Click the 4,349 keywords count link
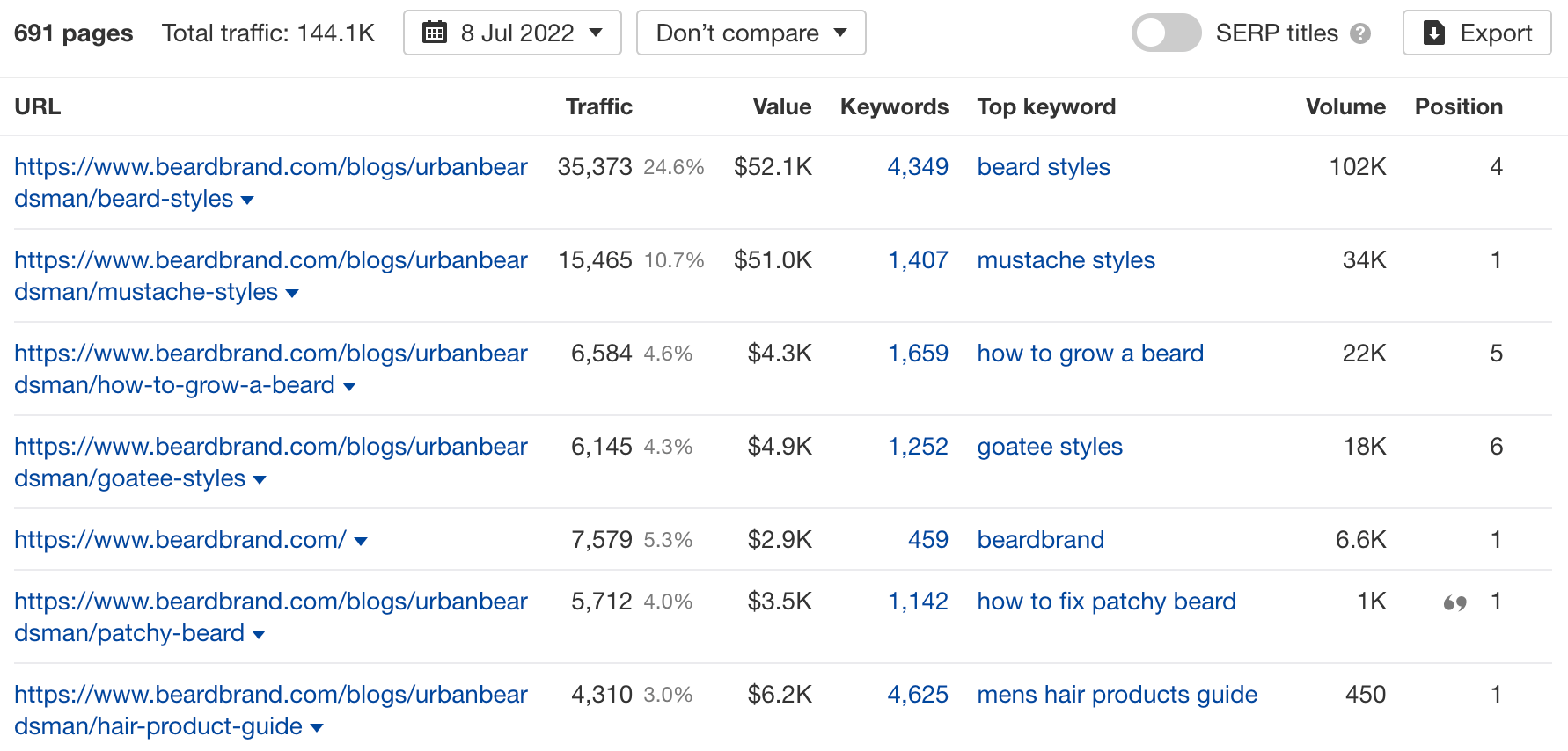This screenshot has height=751, width=1568. [x=918, y=167]
